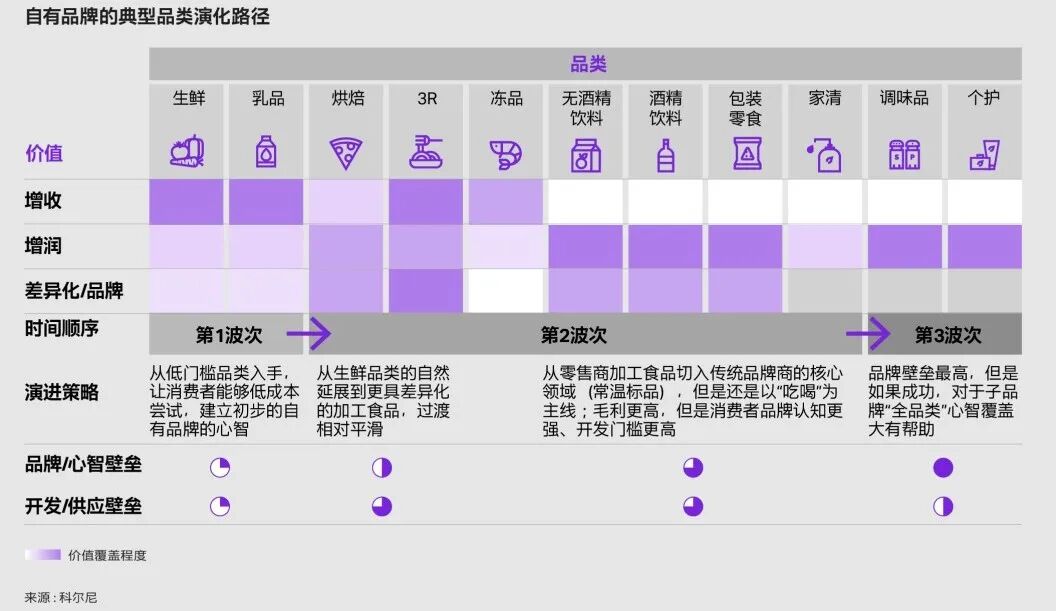Expand the 调味品 column header
Viewport: 1056px width, 611px height.
click(903, 99)
